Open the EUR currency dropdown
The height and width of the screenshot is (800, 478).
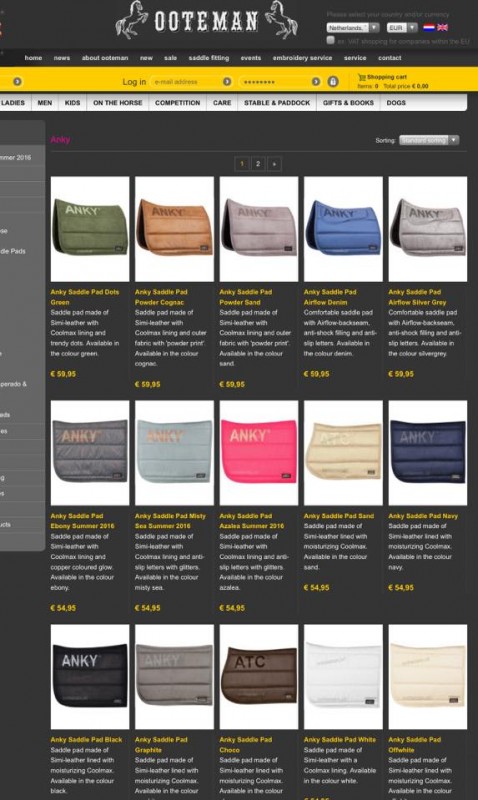tap(401, 28)
